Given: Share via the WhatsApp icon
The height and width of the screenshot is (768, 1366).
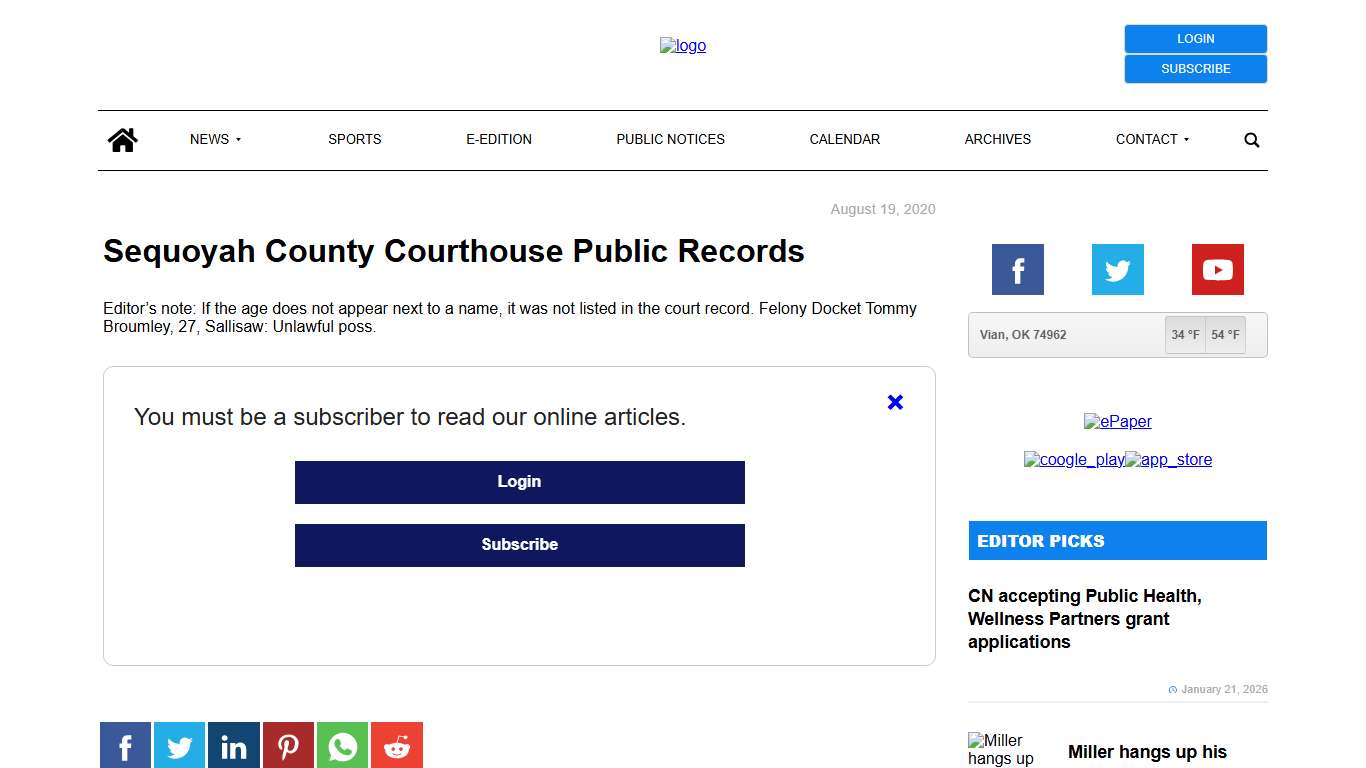Looking at the screenshot, I should pos(342,745).
